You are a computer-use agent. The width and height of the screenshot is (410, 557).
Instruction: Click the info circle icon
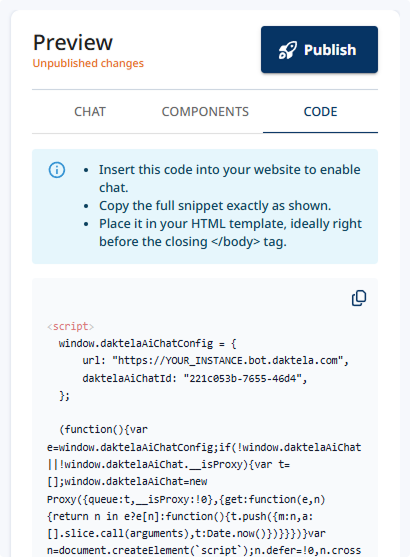(57, 170)
